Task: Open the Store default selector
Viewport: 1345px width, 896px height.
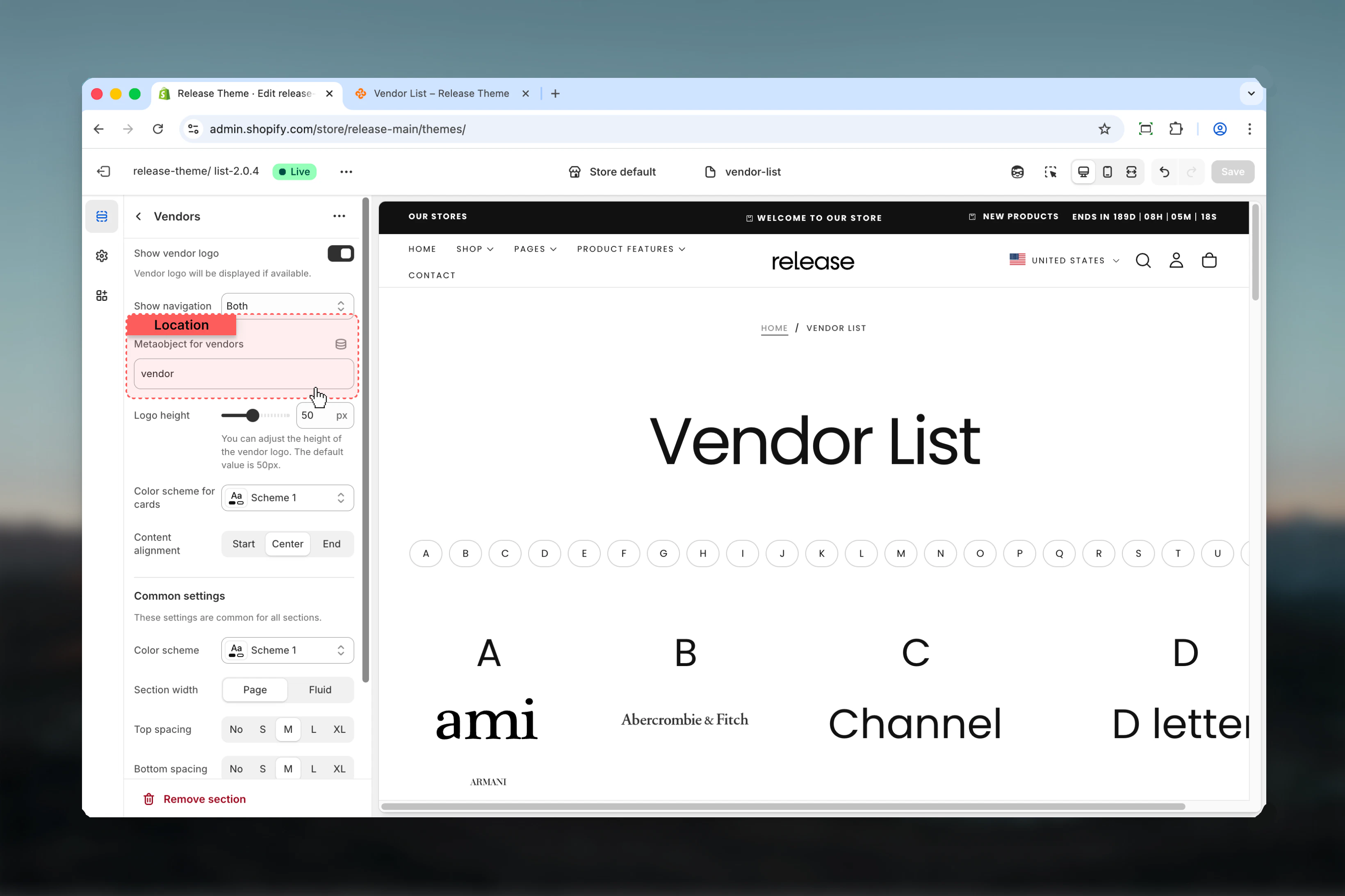Action: click(x=612, y=172)
